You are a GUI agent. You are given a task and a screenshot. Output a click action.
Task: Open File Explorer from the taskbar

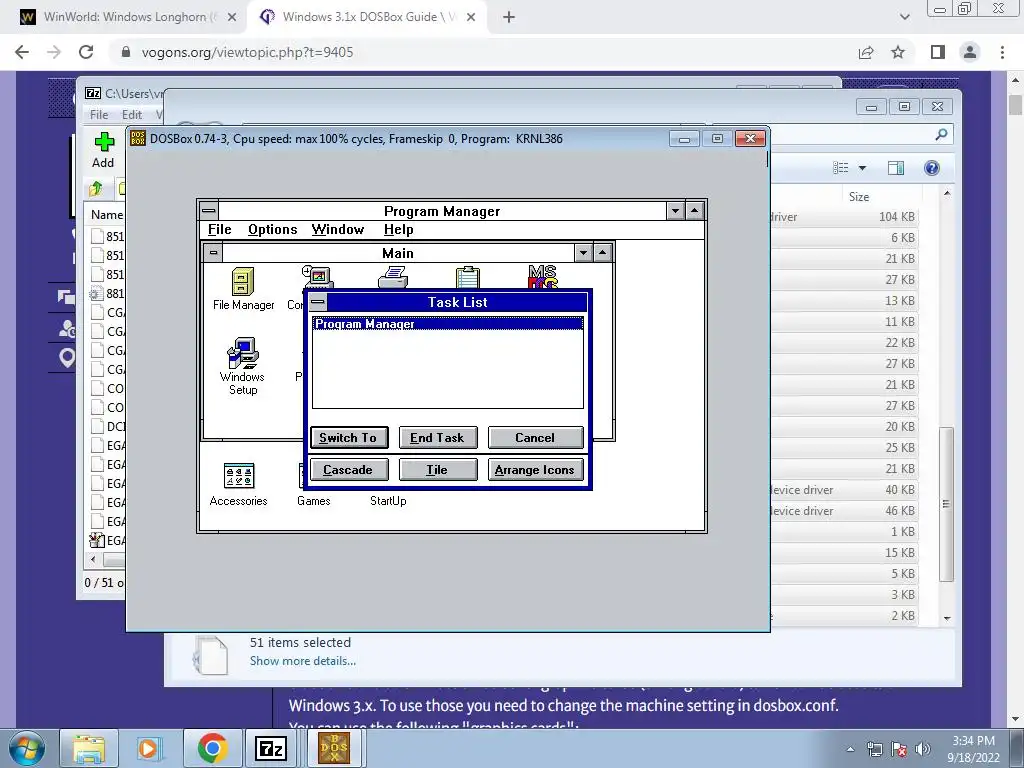pos(89,748)
